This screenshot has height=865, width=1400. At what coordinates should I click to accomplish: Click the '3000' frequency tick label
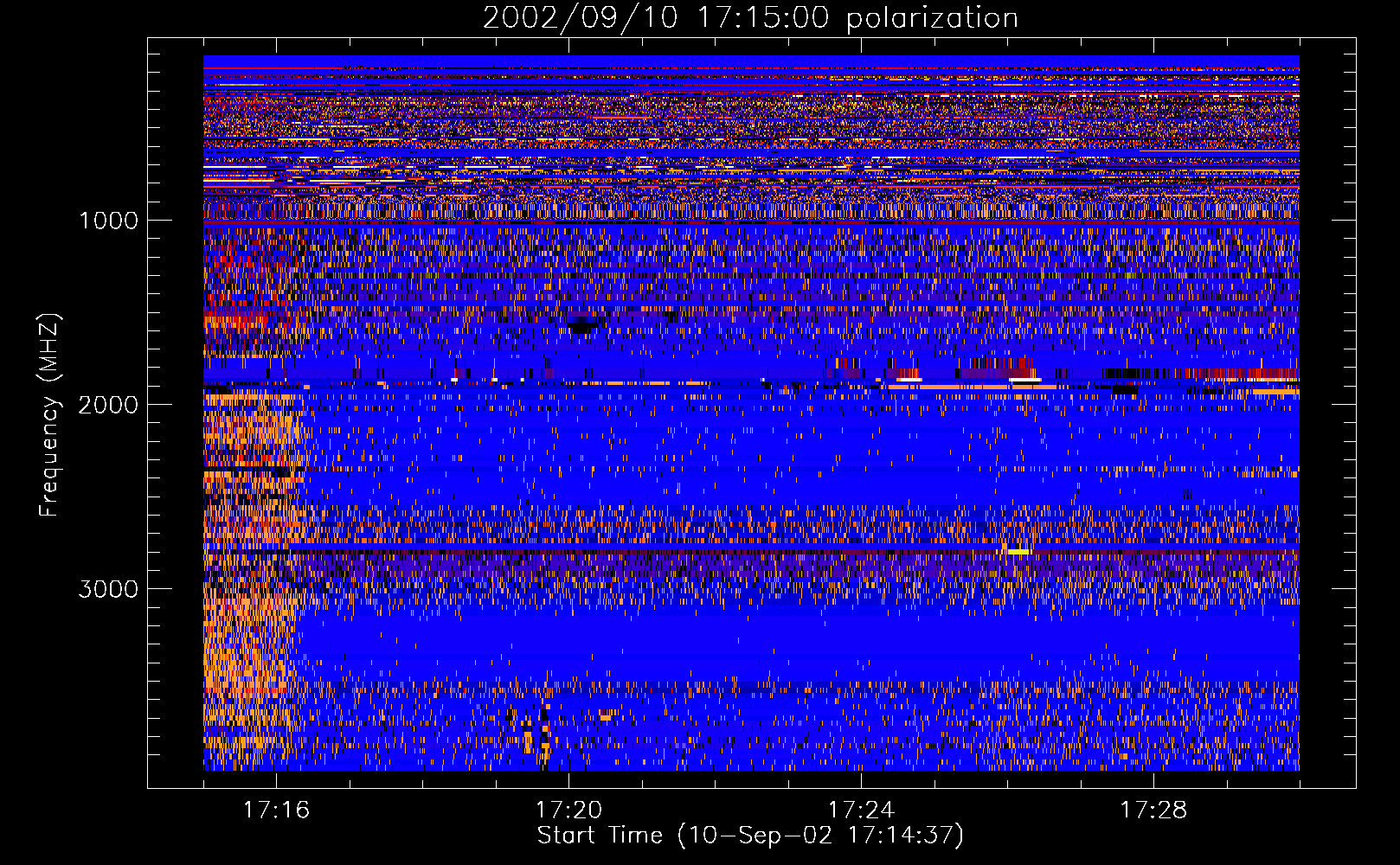108,589
